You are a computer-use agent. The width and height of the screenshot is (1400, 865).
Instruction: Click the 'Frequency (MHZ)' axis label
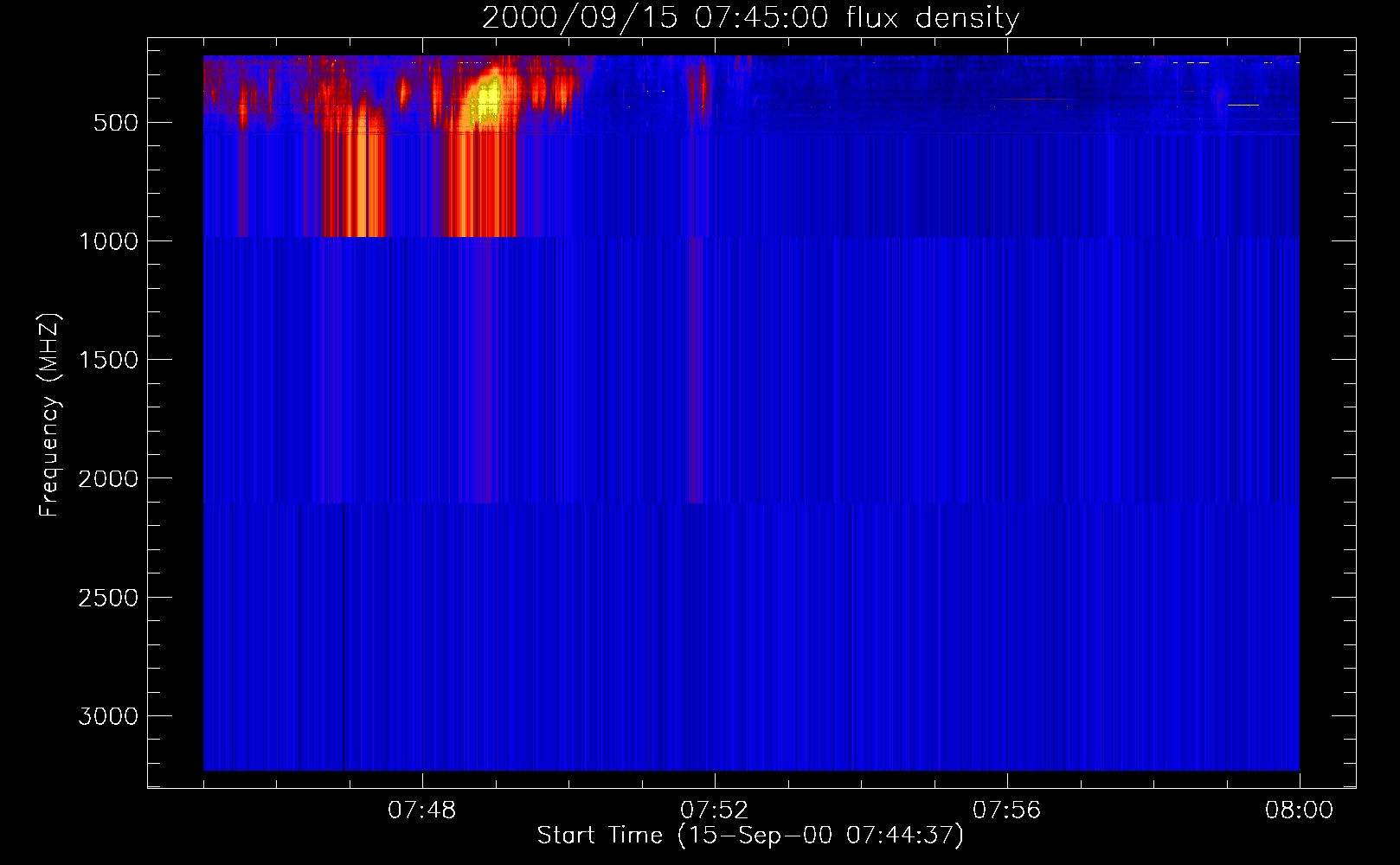(49, 415)
